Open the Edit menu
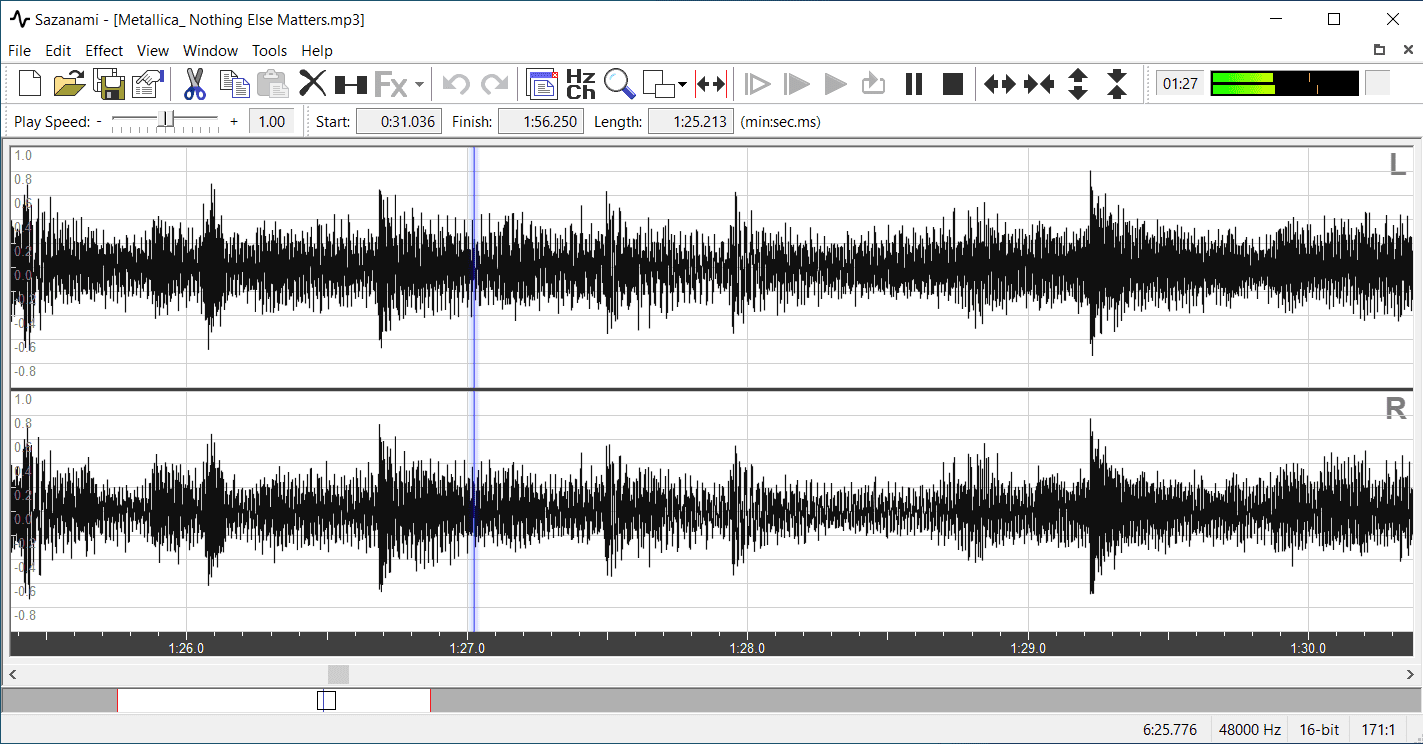Viewport: 1423px width, 744px height. click(58, 51)
